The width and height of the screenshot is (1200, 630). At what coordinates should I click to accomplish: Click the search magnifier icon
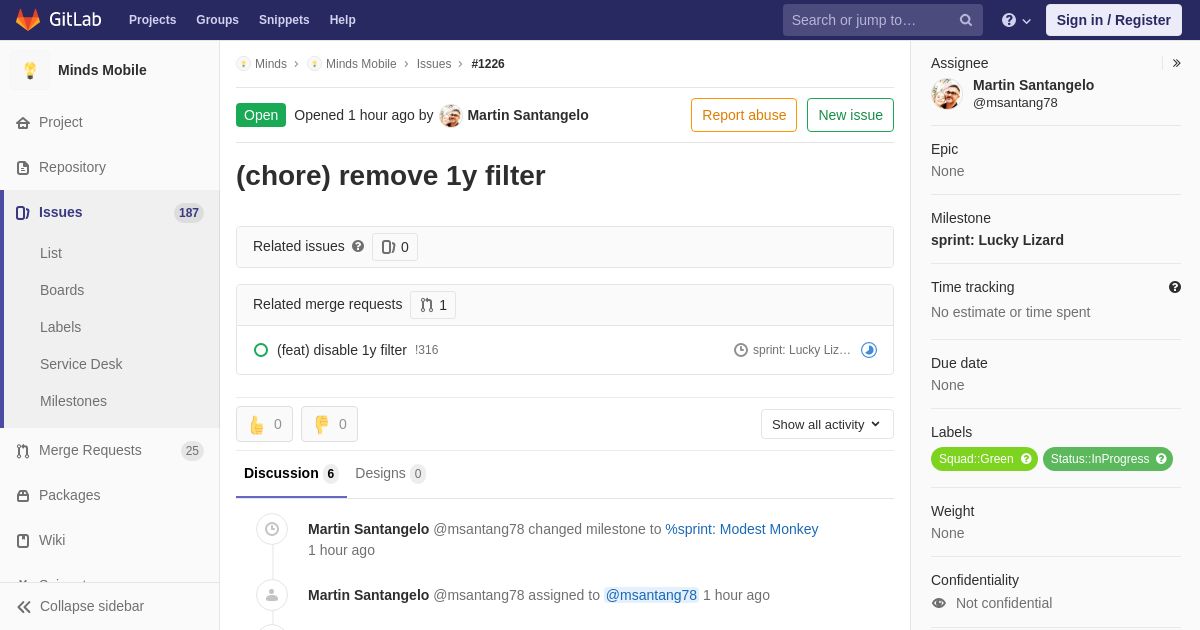pos(966,20)
